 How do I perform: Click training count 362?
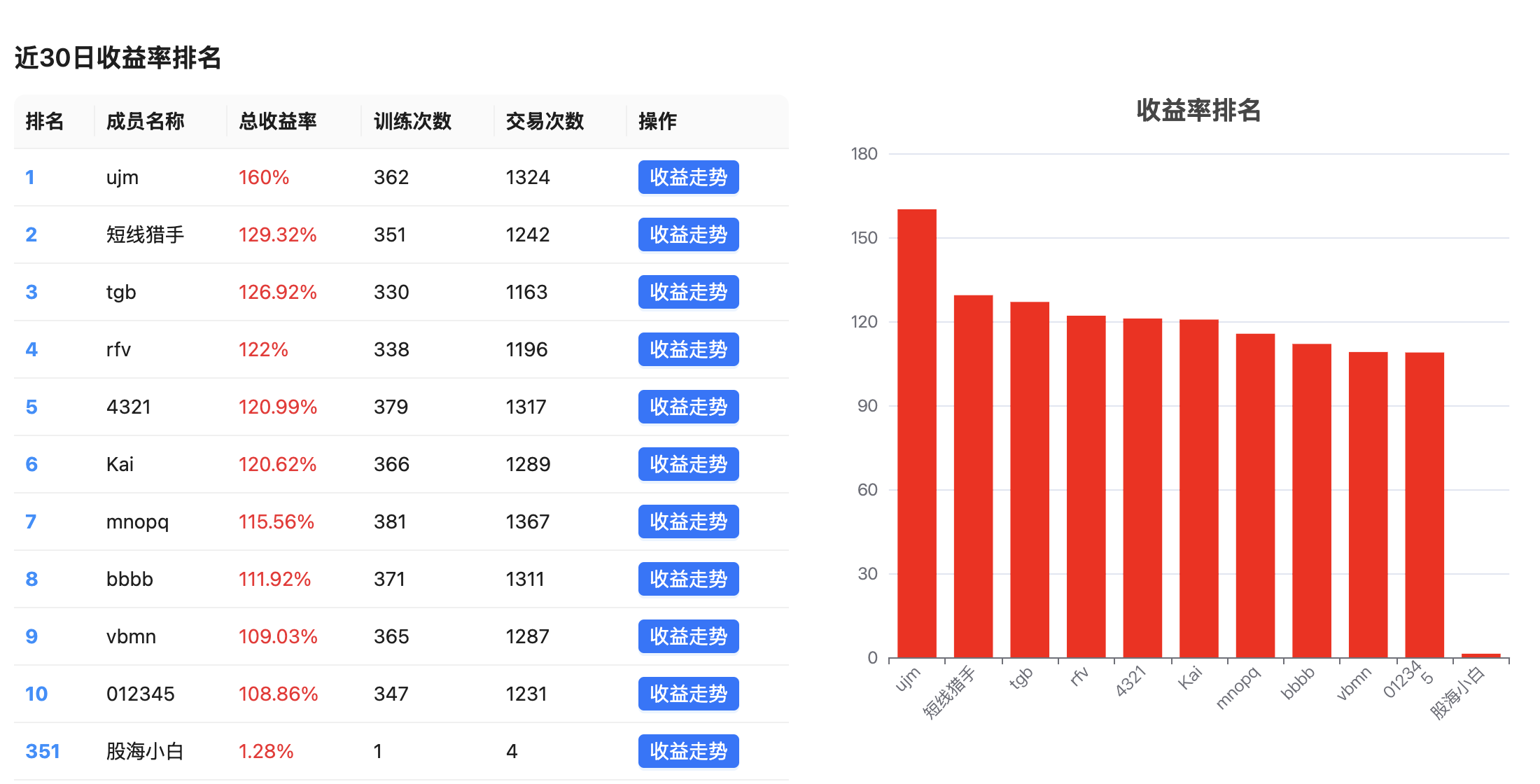pyautogui.click(x=391, y=177)
